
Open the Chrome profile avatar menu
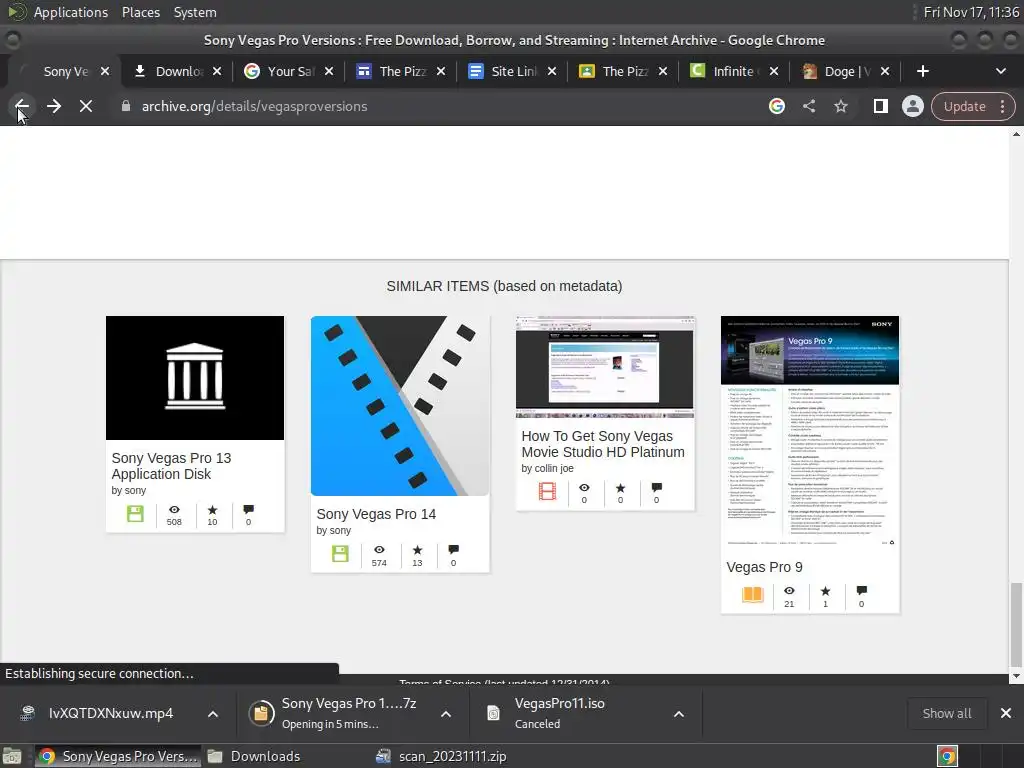[x=912, y=106]
